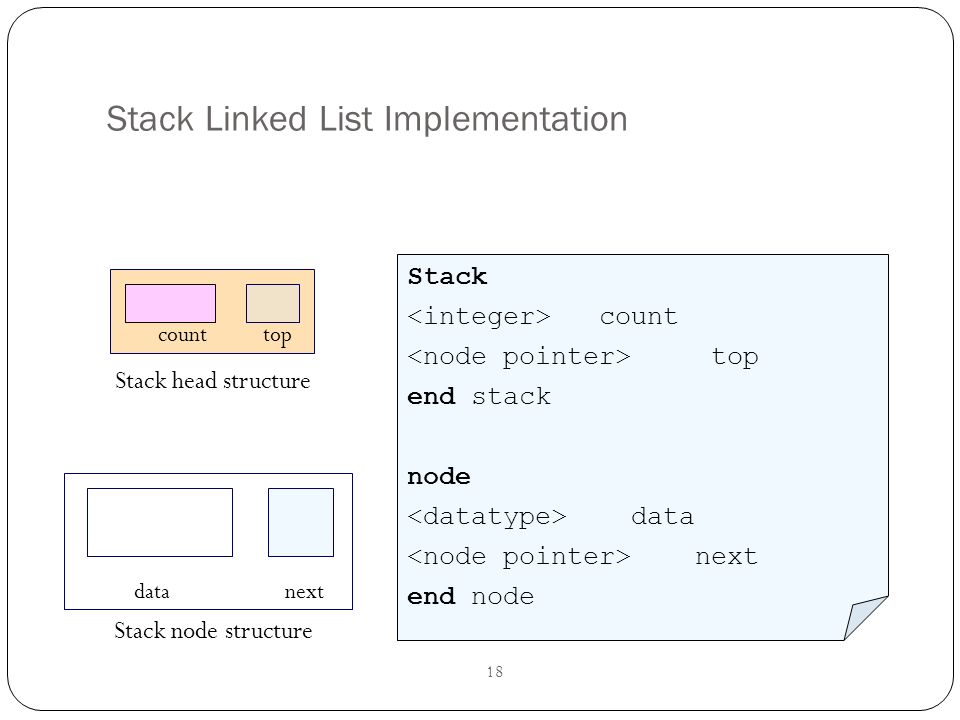Click the 'end stack' line
The image size is (960, 720).
click(479, 397)
